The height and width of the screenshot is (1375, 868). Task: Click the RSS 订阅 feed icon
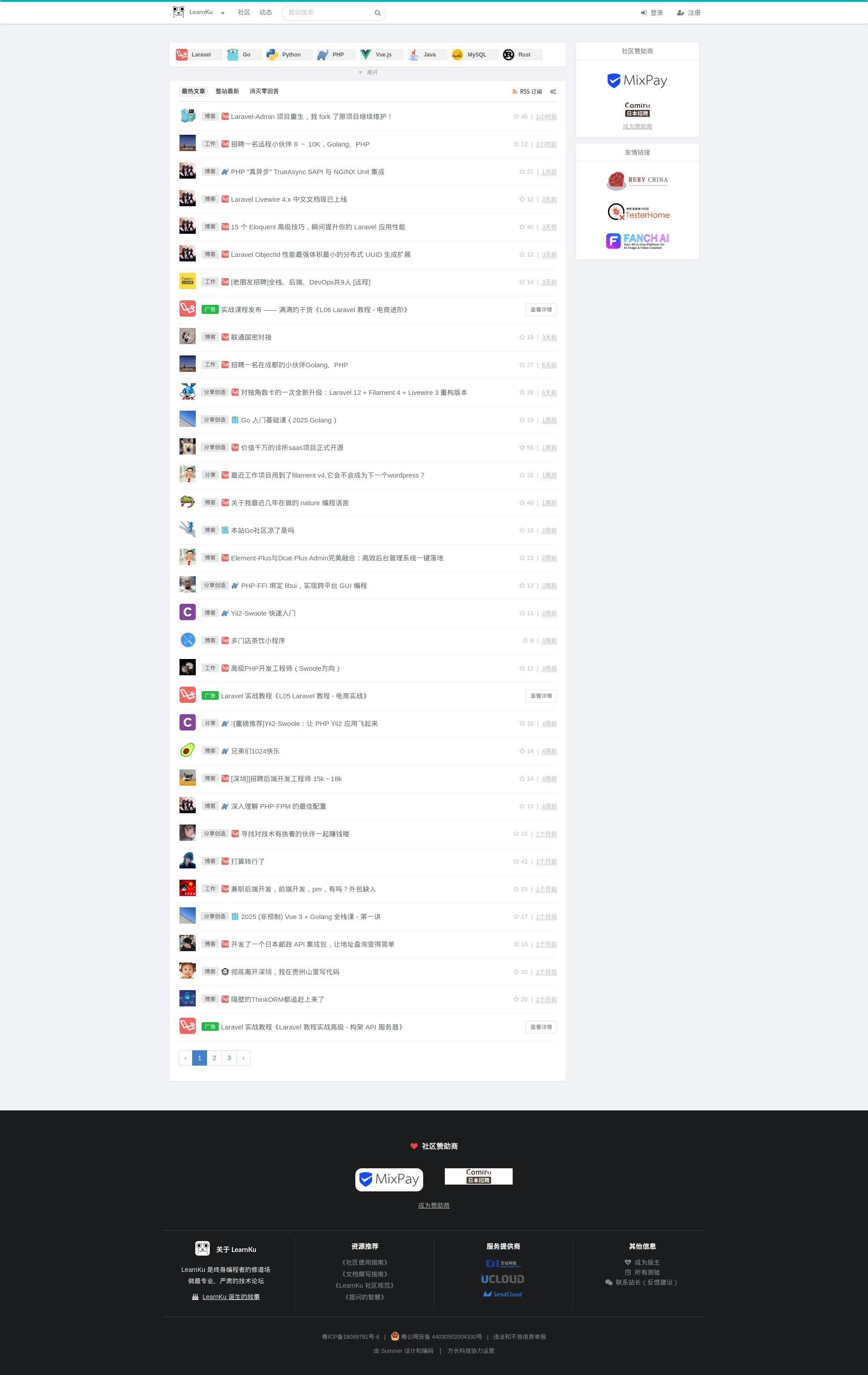[515, 92]
